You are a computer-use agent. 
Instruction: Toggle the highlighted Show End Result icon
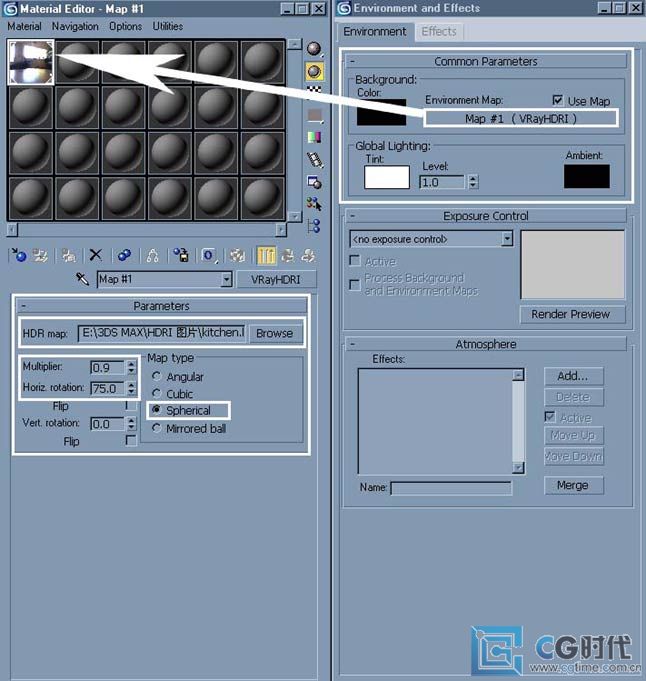pos(266,255)
